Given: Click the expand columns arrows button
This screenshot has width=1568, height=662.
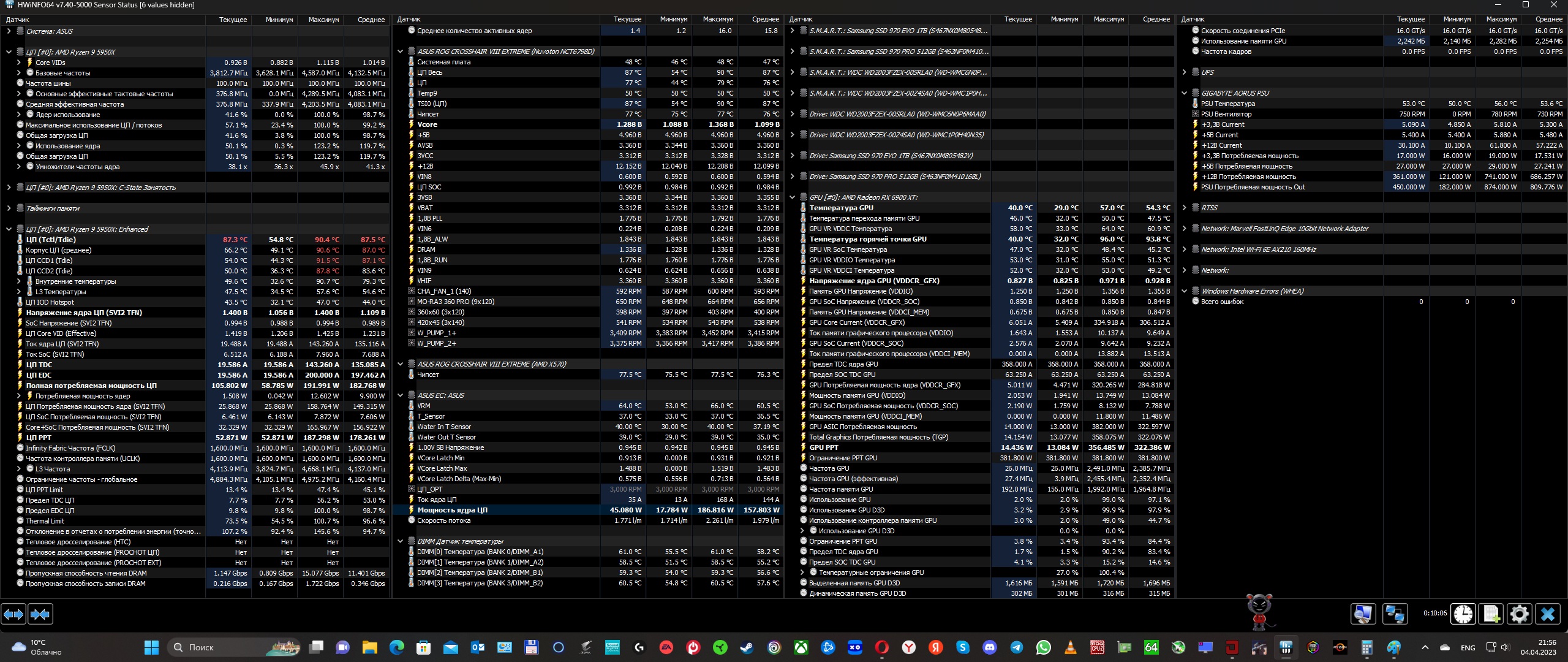Looking at the screenshot, I should (x=13, y=614).
